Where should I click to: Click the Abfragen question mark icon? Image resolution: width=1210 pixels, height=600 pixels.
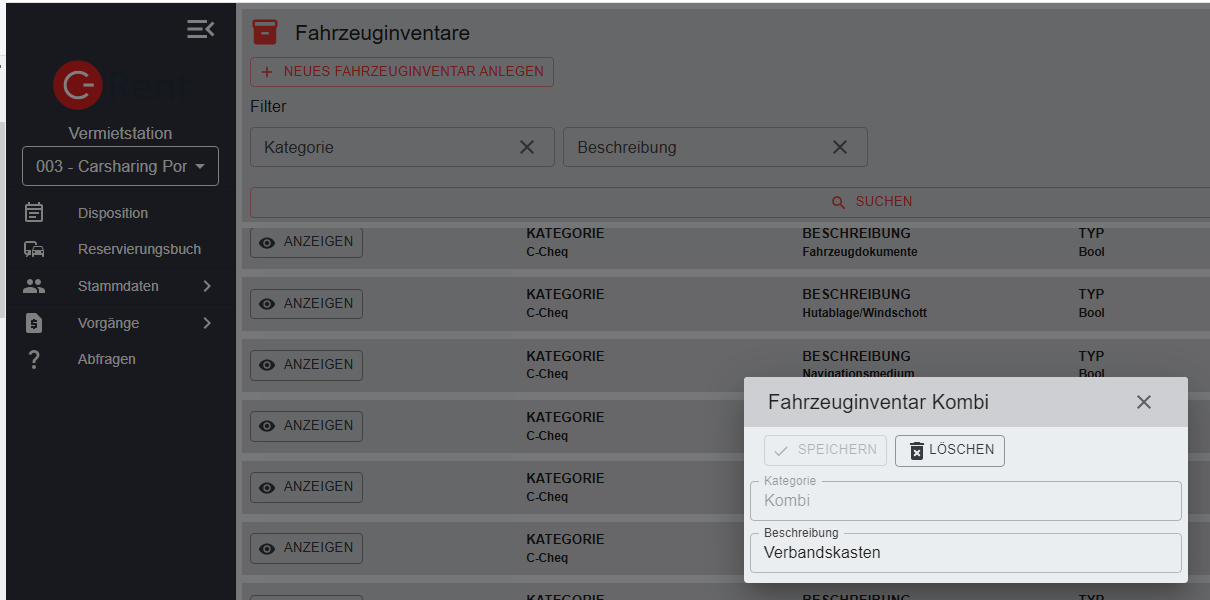click(34, 359)
